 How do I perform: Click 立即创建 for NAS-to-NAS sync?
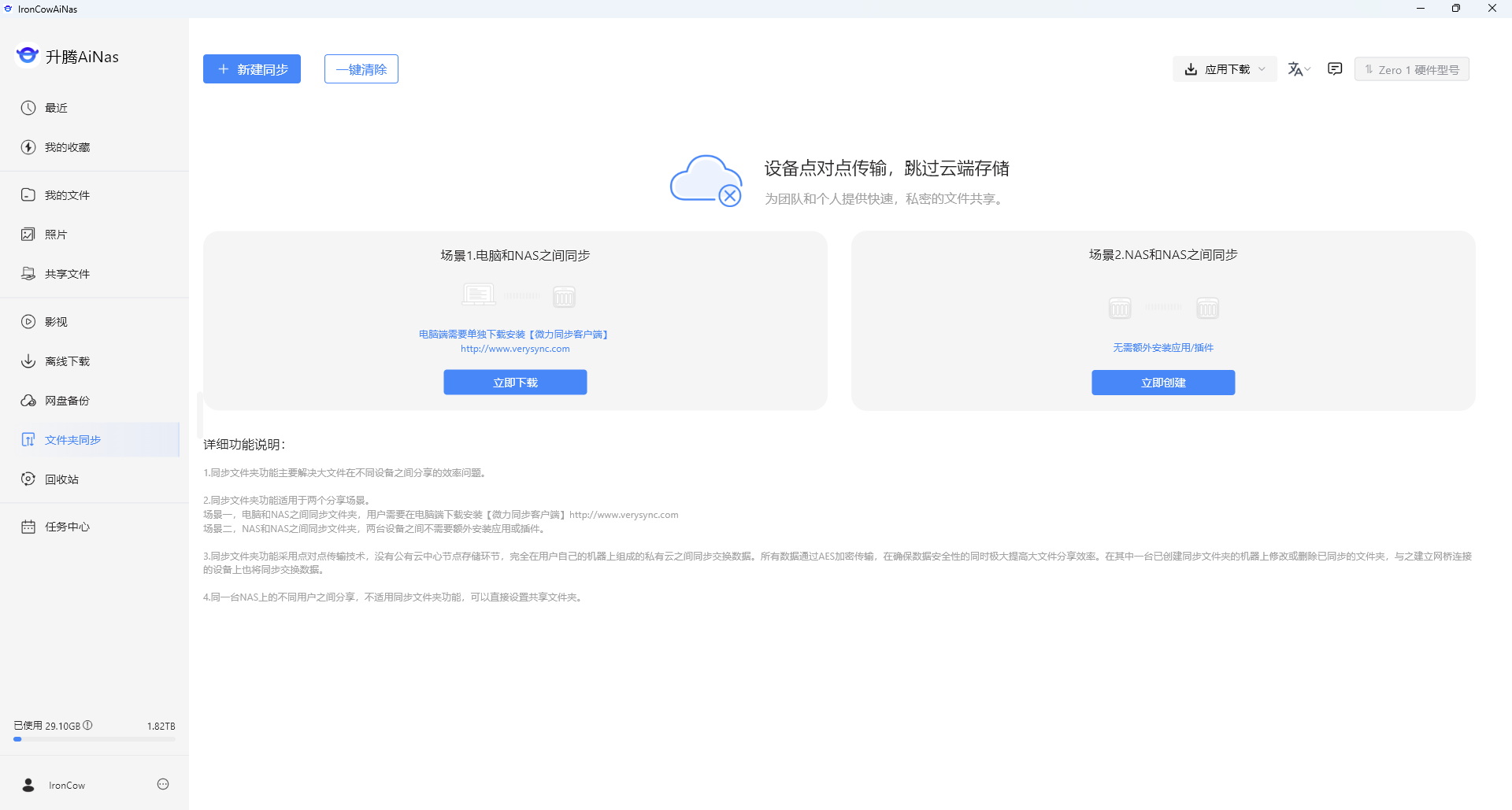tap(1163, 383)
